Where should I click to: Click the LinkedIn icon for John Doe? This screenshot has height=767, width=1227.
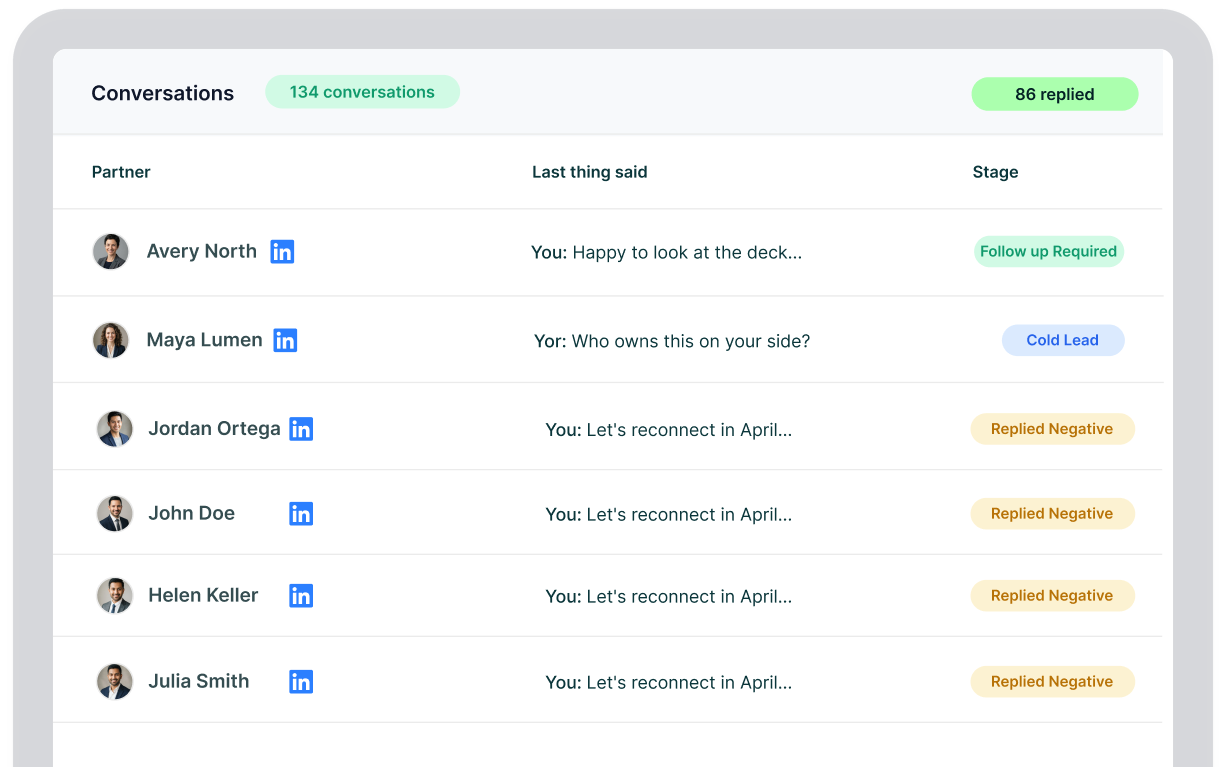tap(301, 514)
